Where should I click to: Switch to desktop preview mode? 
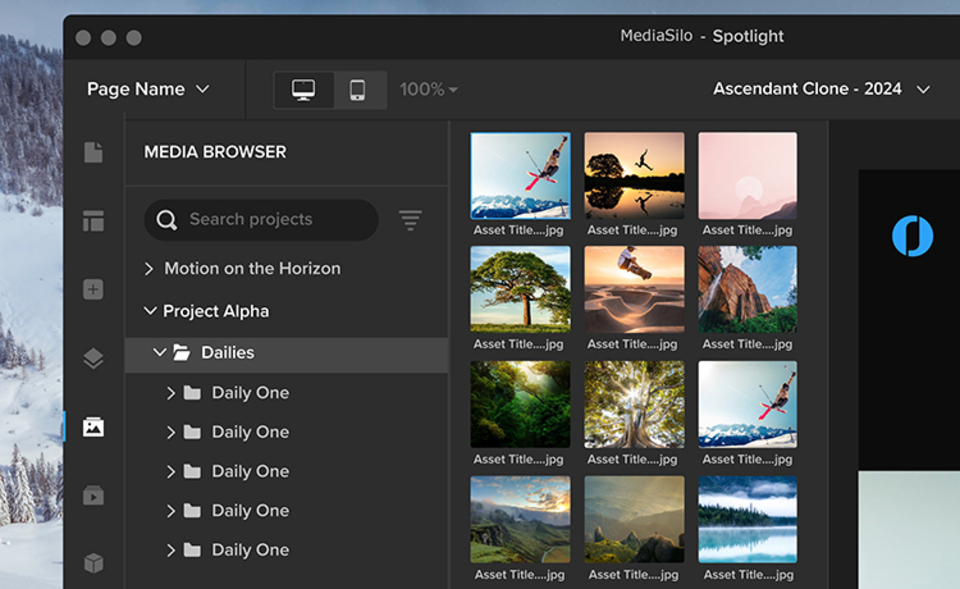pyautogui.click(x=304, y=89)
